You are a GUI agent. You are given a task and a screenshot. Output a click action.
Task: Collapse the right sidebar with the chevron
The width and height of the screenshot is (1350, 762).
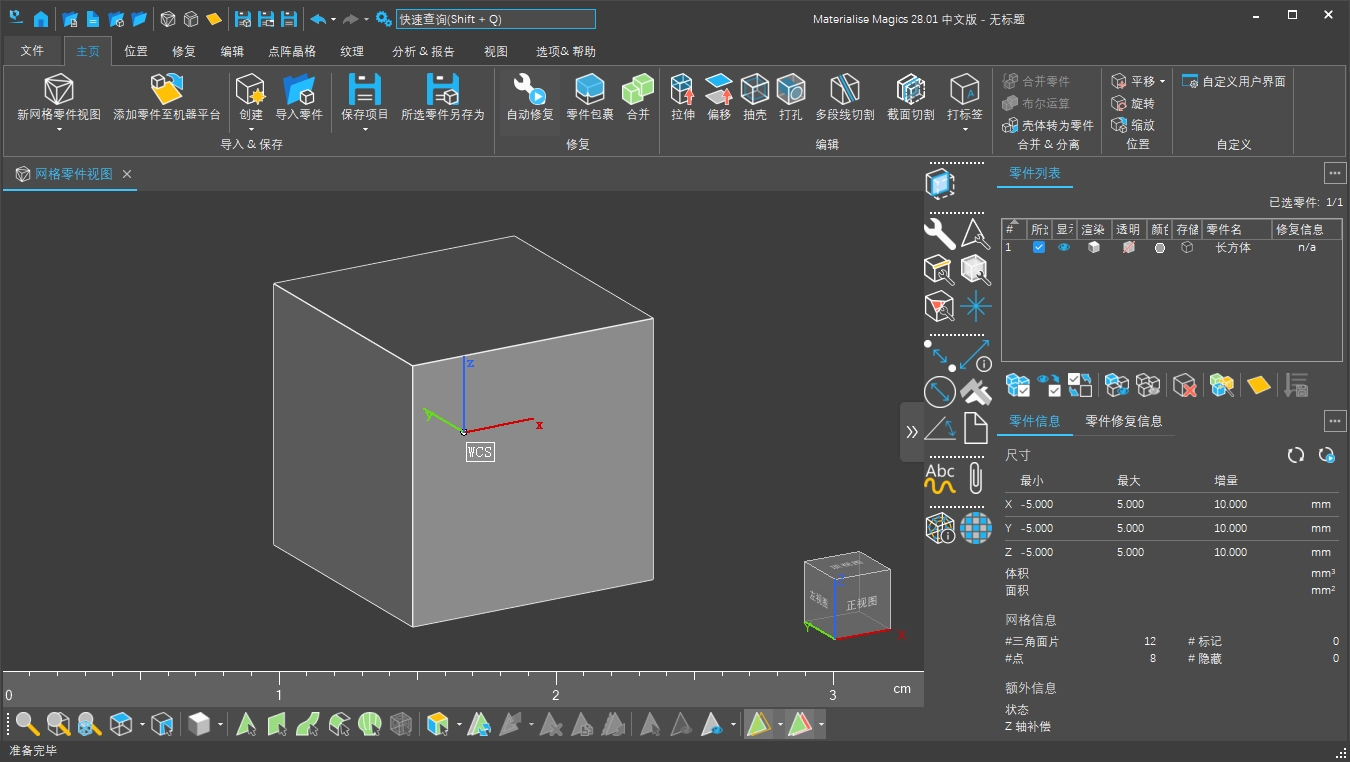[x=911, y=431]
